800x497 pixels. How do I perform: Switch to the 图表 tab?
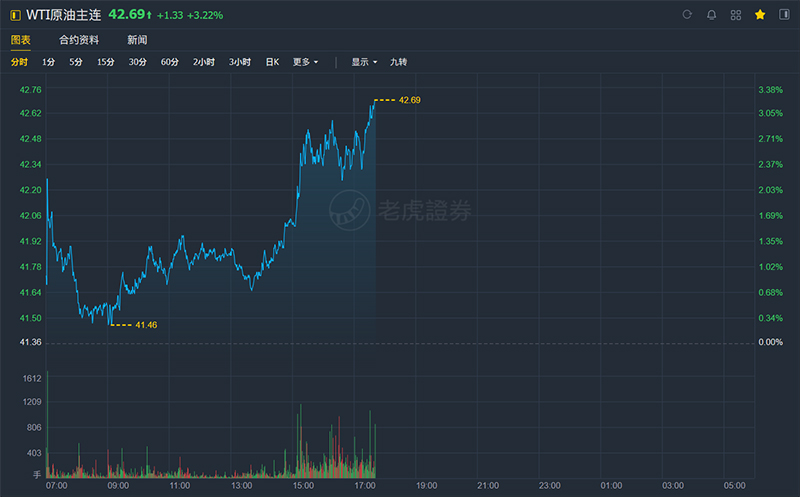(20, 40)
